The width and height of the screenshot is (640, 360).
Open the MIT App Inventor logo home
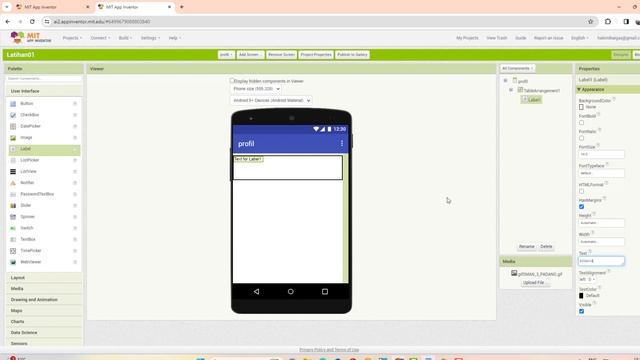31,38
